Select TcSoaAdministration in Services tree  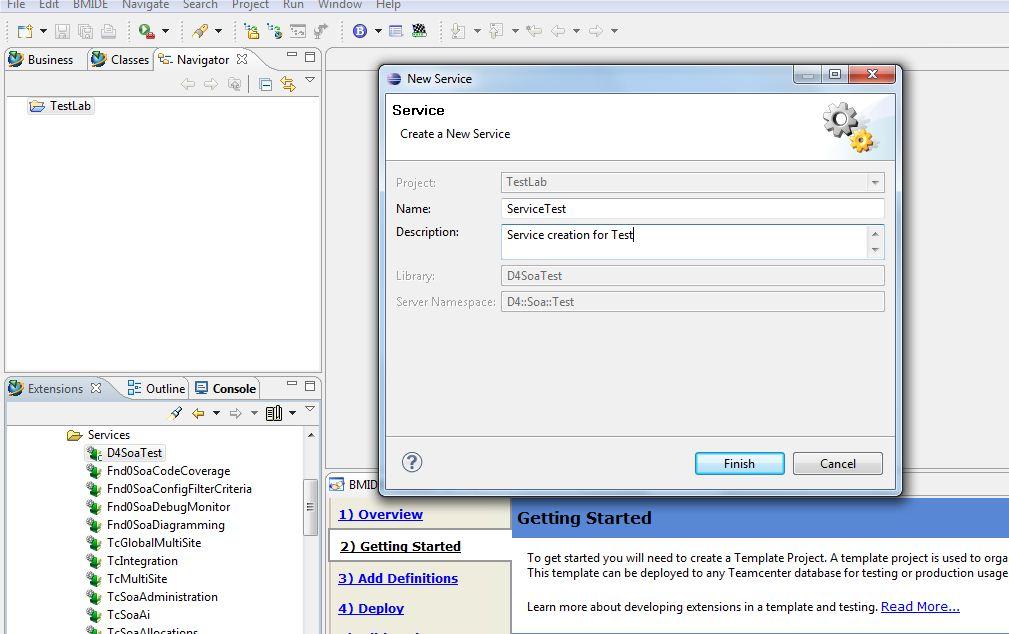(162, 597)
